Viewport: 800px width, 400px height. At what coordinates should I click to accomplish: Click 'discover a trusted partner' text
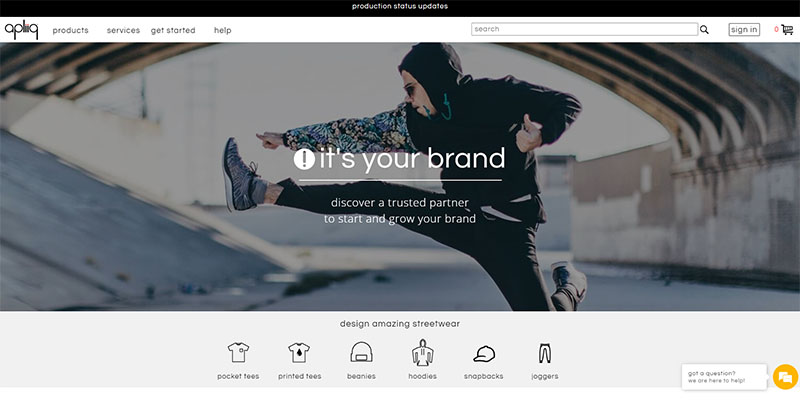point(399,203)
